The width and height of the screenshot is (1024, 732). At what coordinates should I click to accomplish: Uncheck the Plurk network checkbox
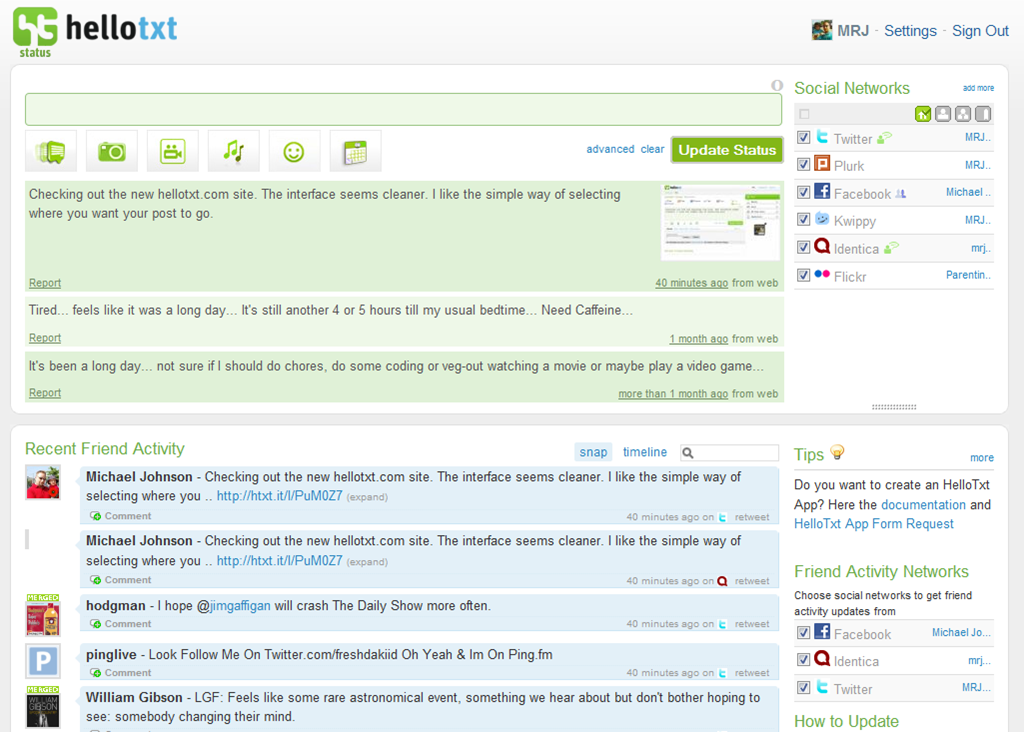(x=804, y=165)
